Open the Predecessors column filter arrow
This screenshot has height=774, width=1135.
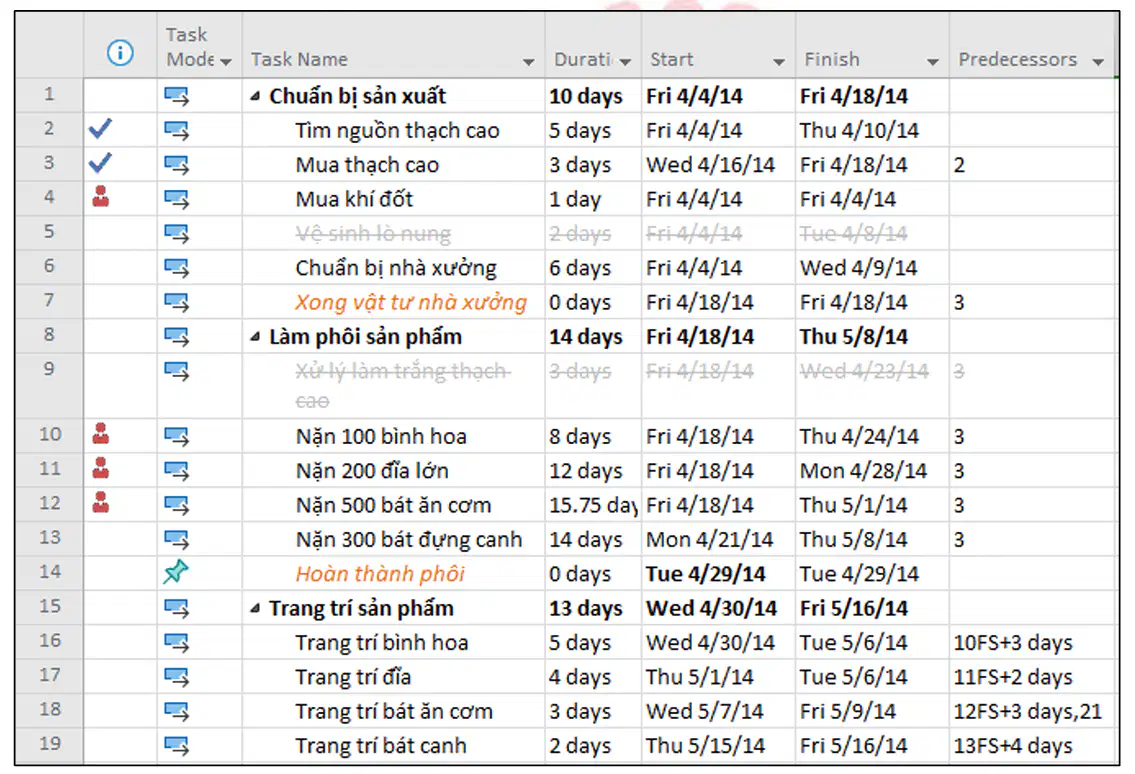point(1098,62)
